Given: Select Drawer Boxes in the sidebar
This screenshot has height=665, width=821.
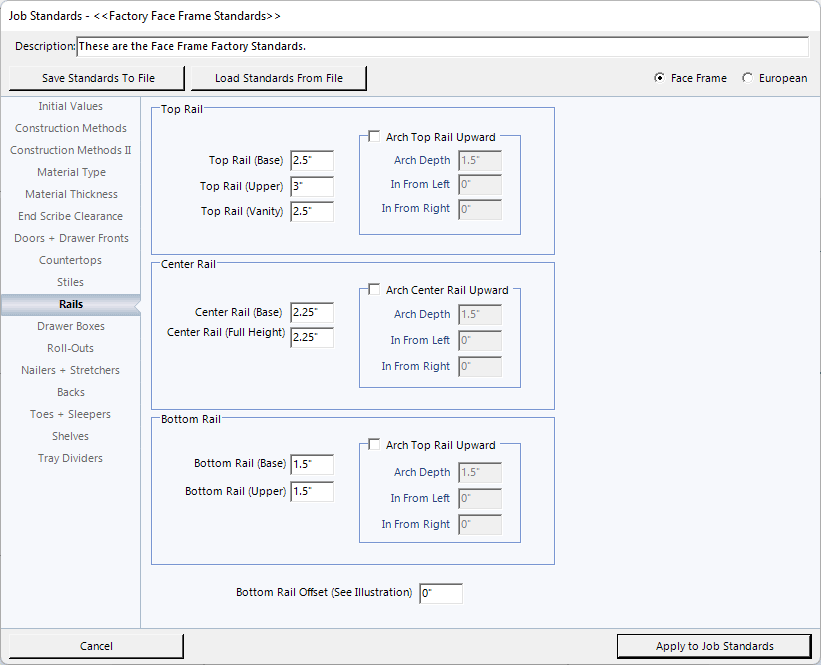Looking at the screenshot, I should (70, 326).
